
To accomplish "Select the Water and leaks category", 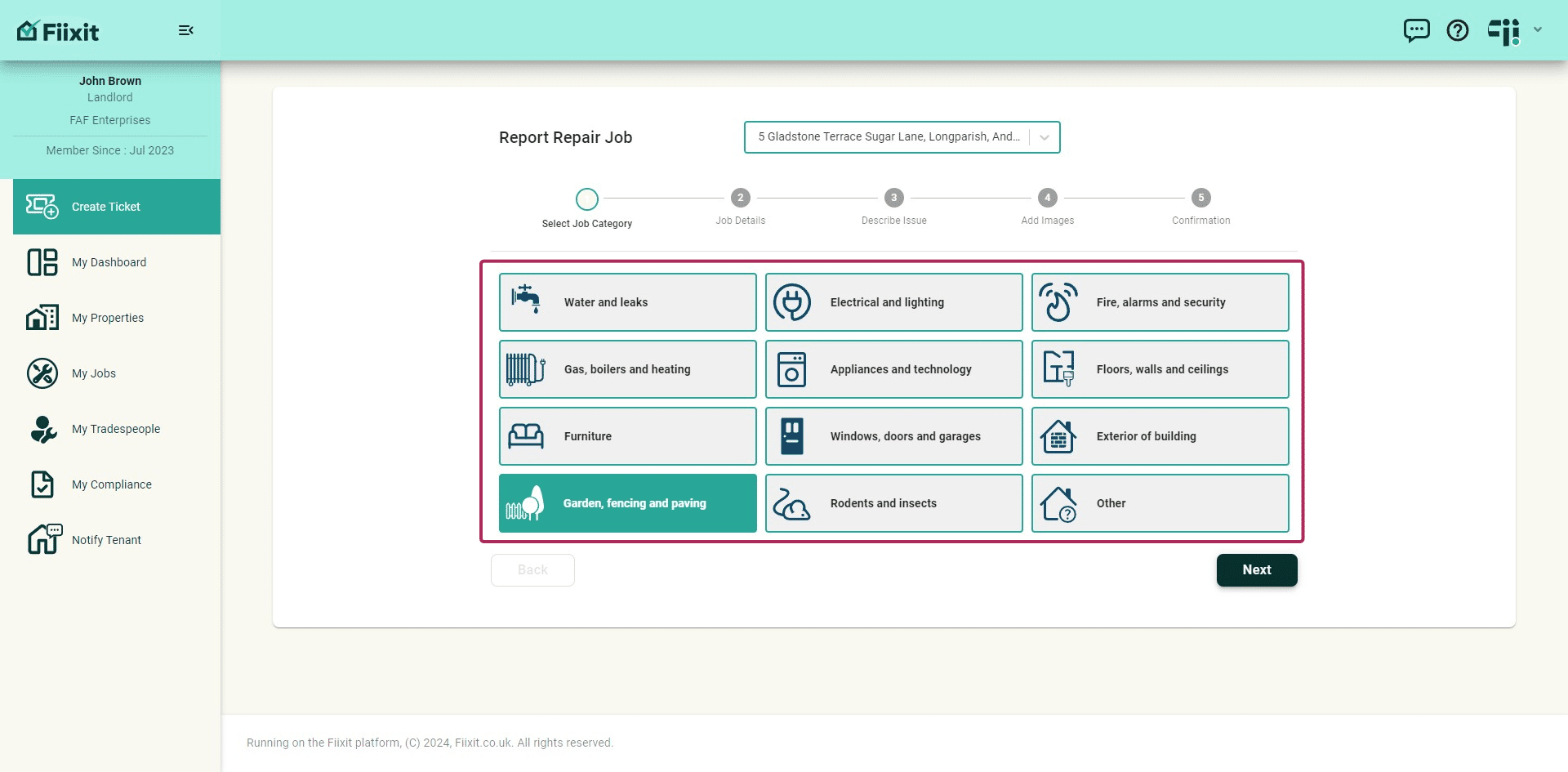I will coord(627,302).
